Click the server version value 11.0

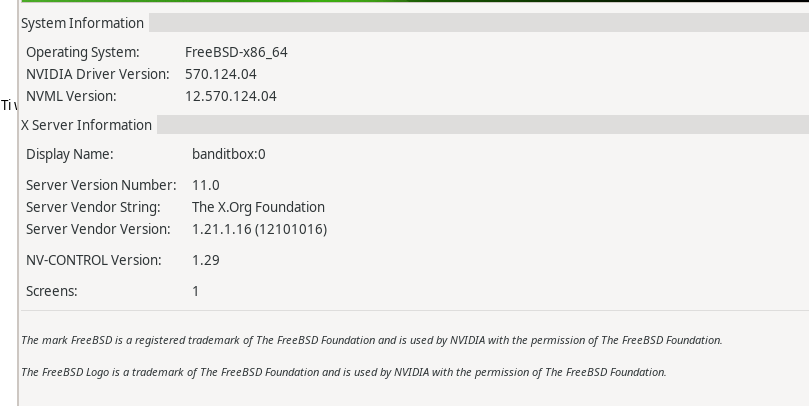point(206,185)
